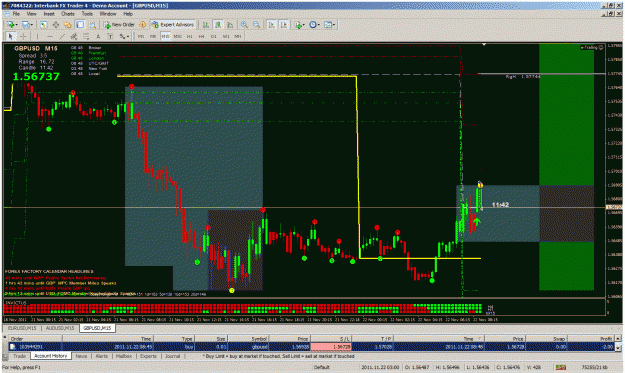Screen dimensions: 625x373
Task: Switch chart to M1 timeframe
Action: pos(141,36)
